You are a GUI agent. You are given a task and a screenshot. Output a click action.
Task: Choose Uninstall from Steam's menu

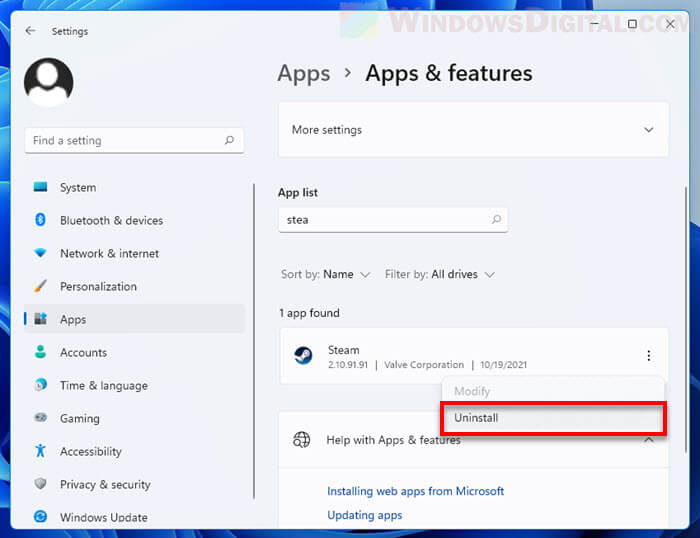pos(553,418)
